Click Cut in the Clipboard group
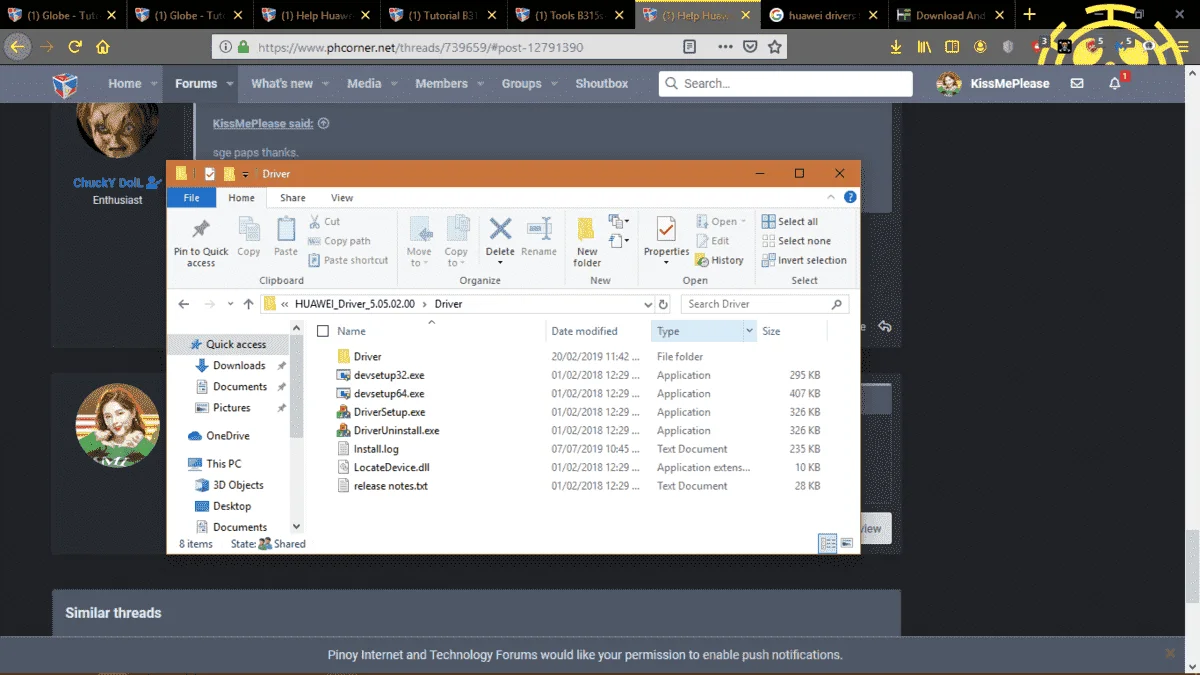The image size is (1200, 675). click(325, 222)
